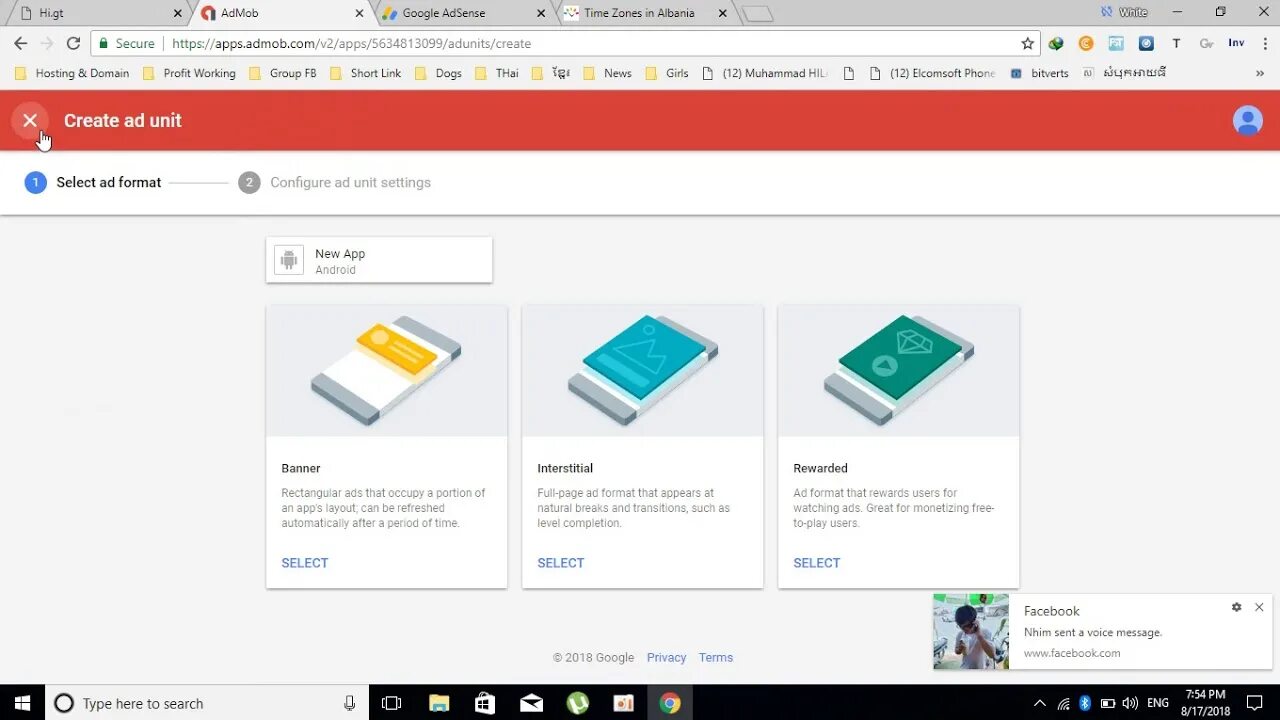Open Action Center notifications
The image size is (1280, 720).
(1255, 703)
